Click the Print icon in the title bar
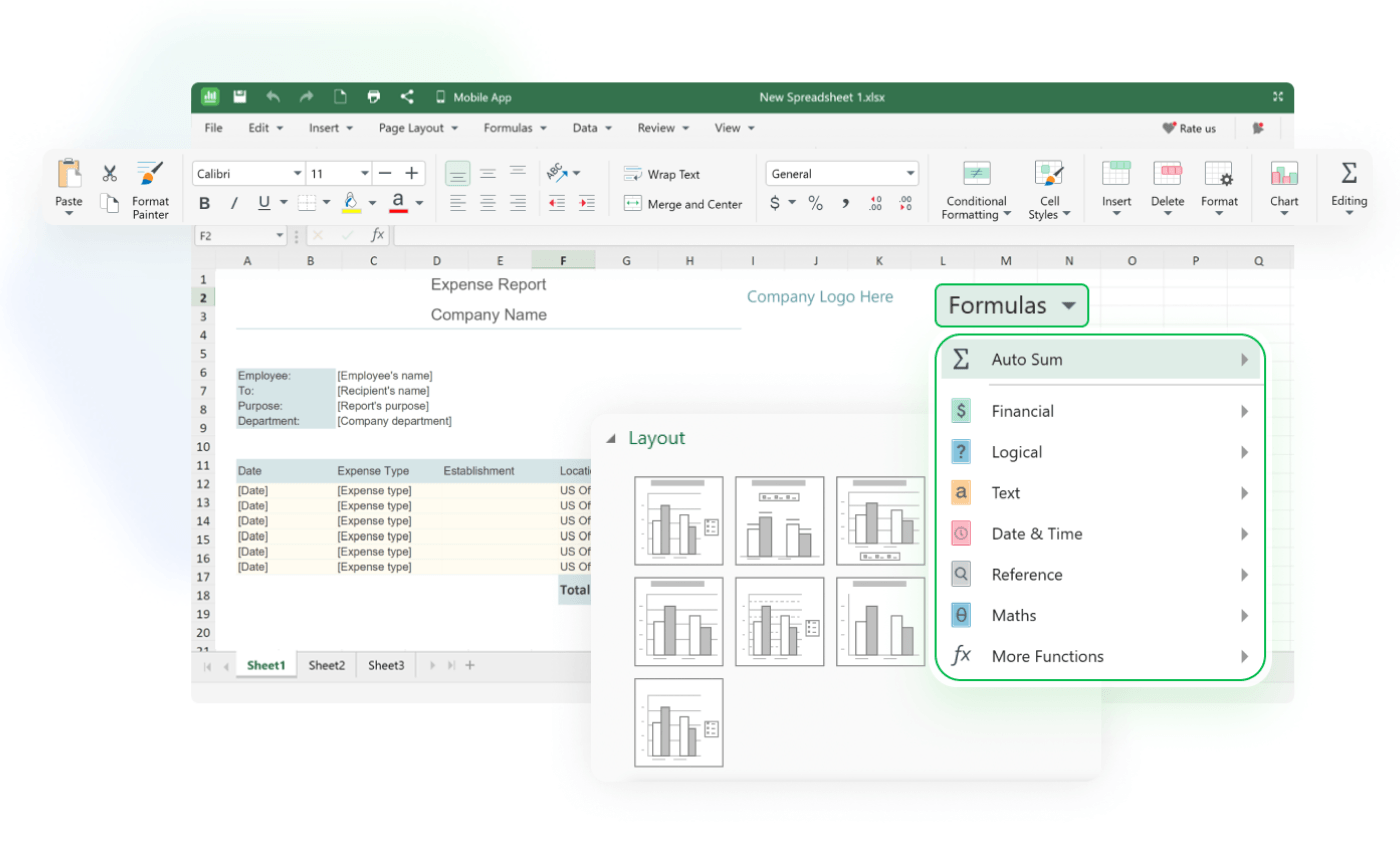The height and width of the screenshot is (862, 1400). click(x=373, y=97)
